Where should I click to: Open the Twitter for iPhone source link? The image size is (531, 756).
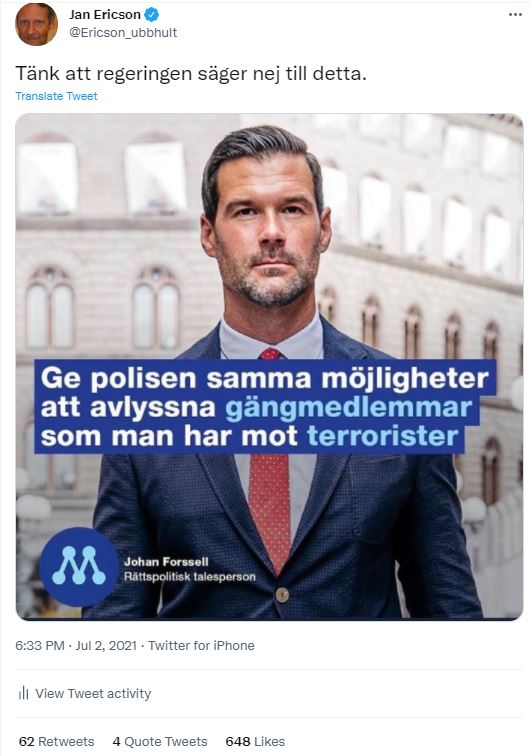coord(201,646)
